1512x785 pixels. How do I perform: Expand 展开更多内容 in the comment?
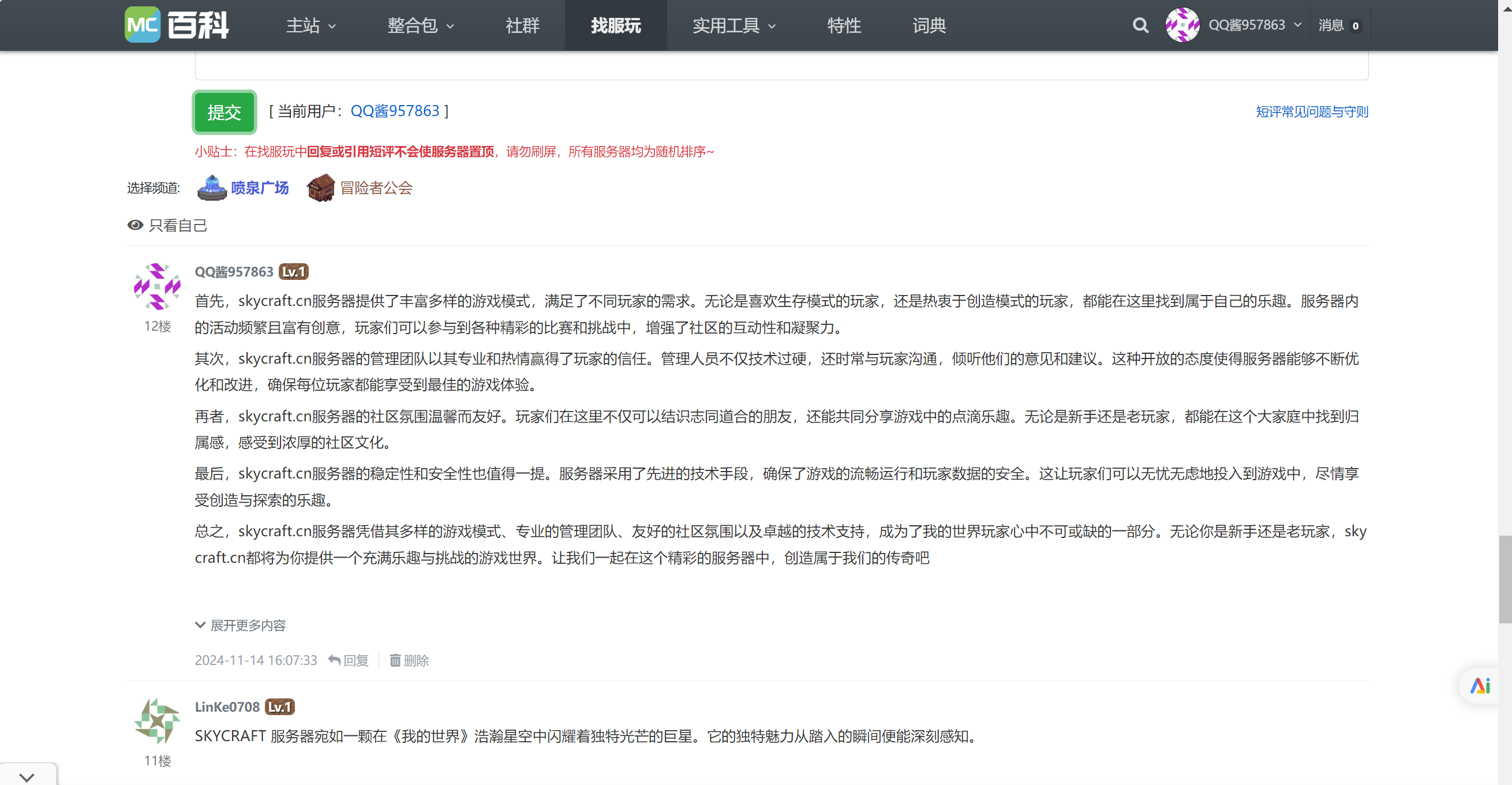241,625
